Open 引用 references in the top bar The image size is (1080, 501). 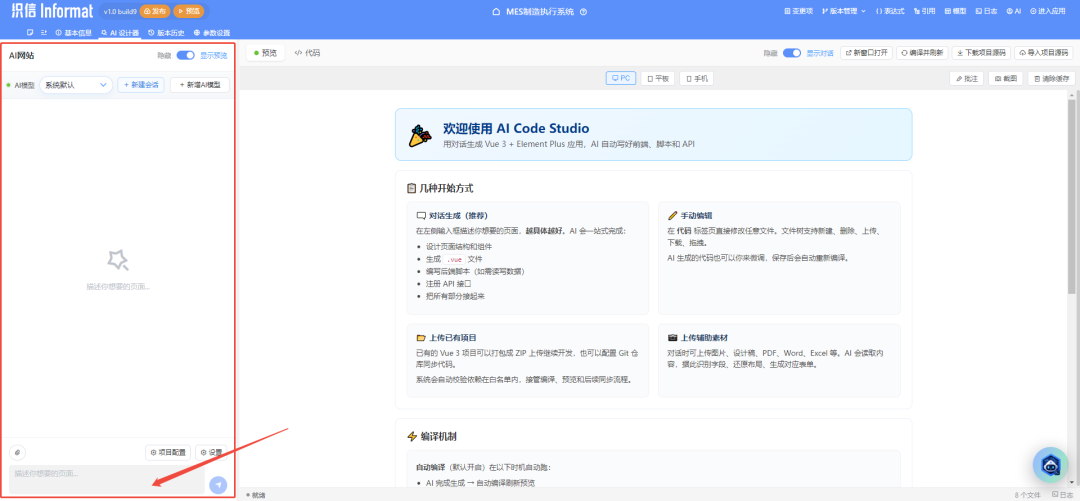coord(924,11)
